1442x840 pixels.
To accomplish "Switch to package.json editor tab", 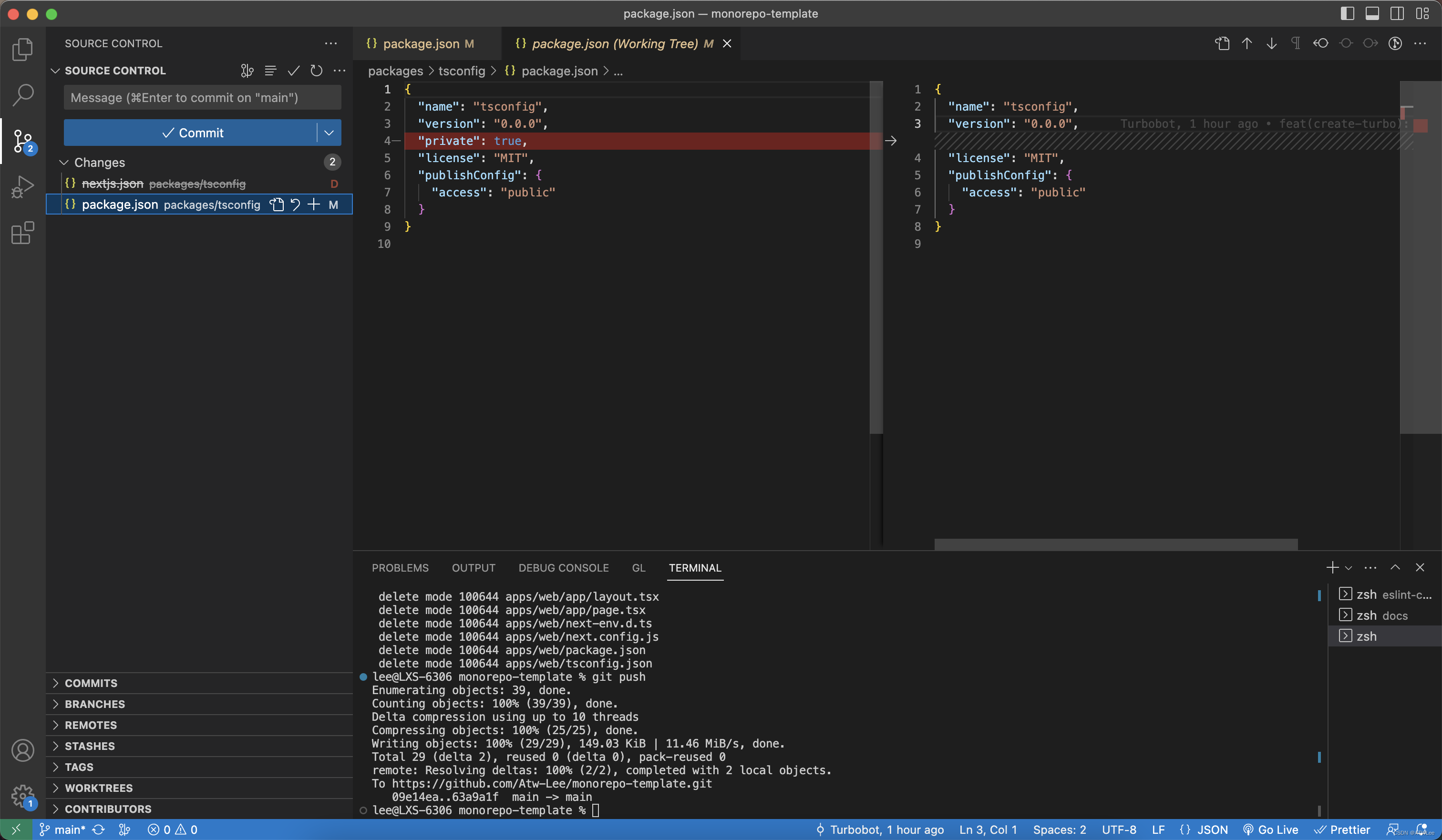I will pyautogui.click(x=427, y=43).
